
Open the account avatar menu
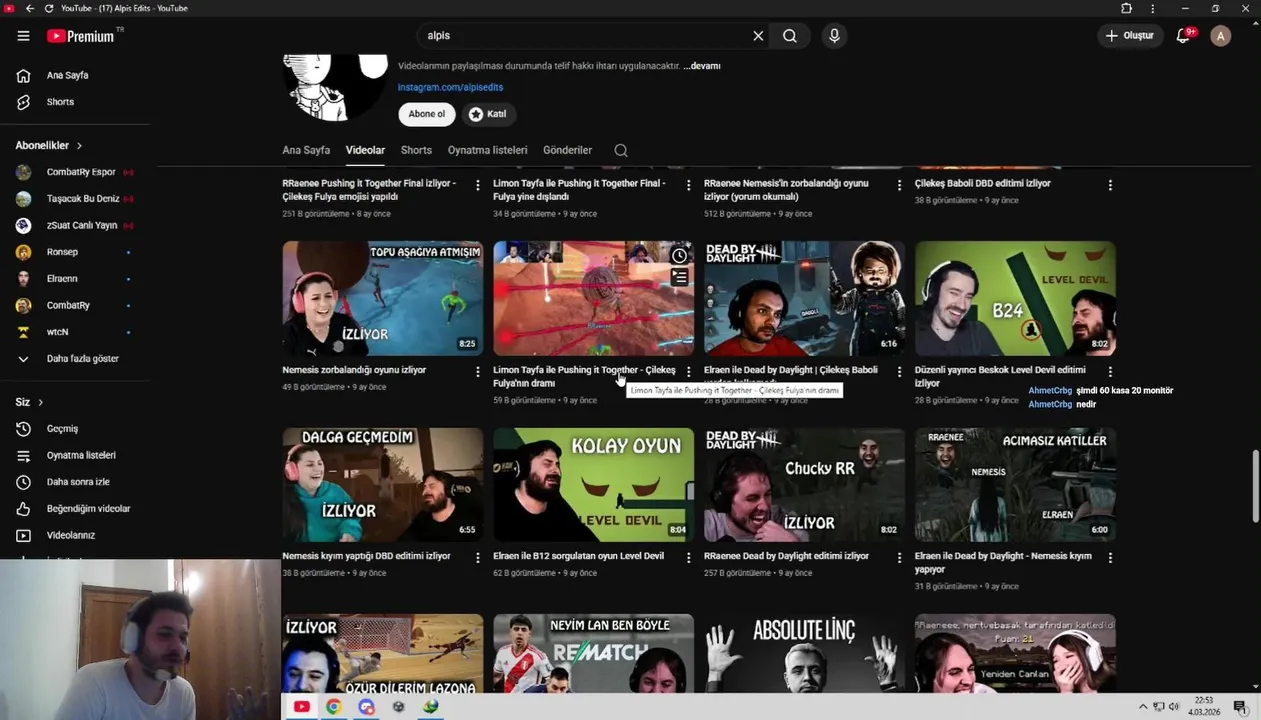1220,36
